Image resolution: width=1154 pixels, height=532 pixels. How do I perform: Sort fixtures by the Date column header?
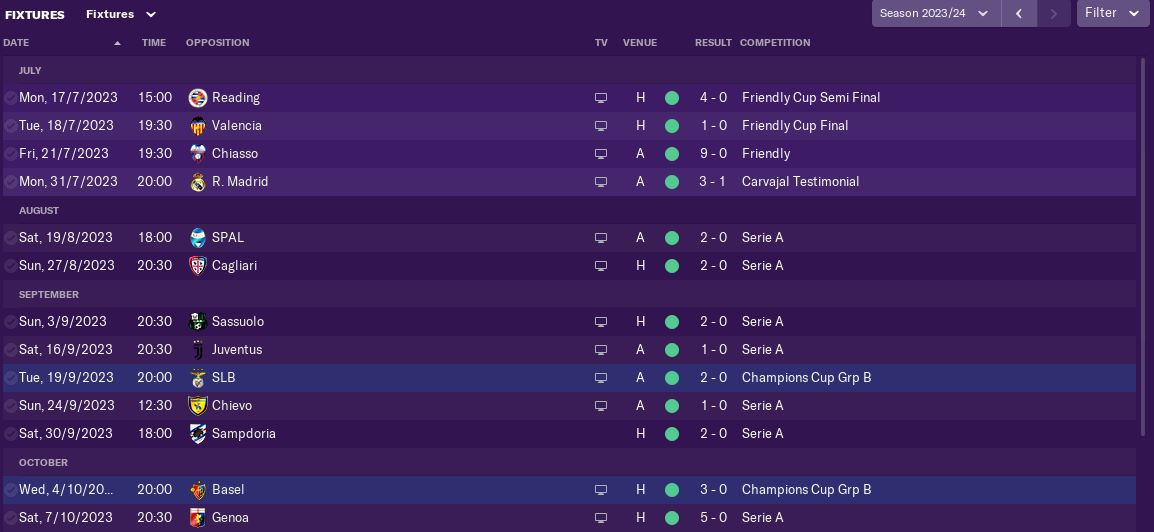17,43
